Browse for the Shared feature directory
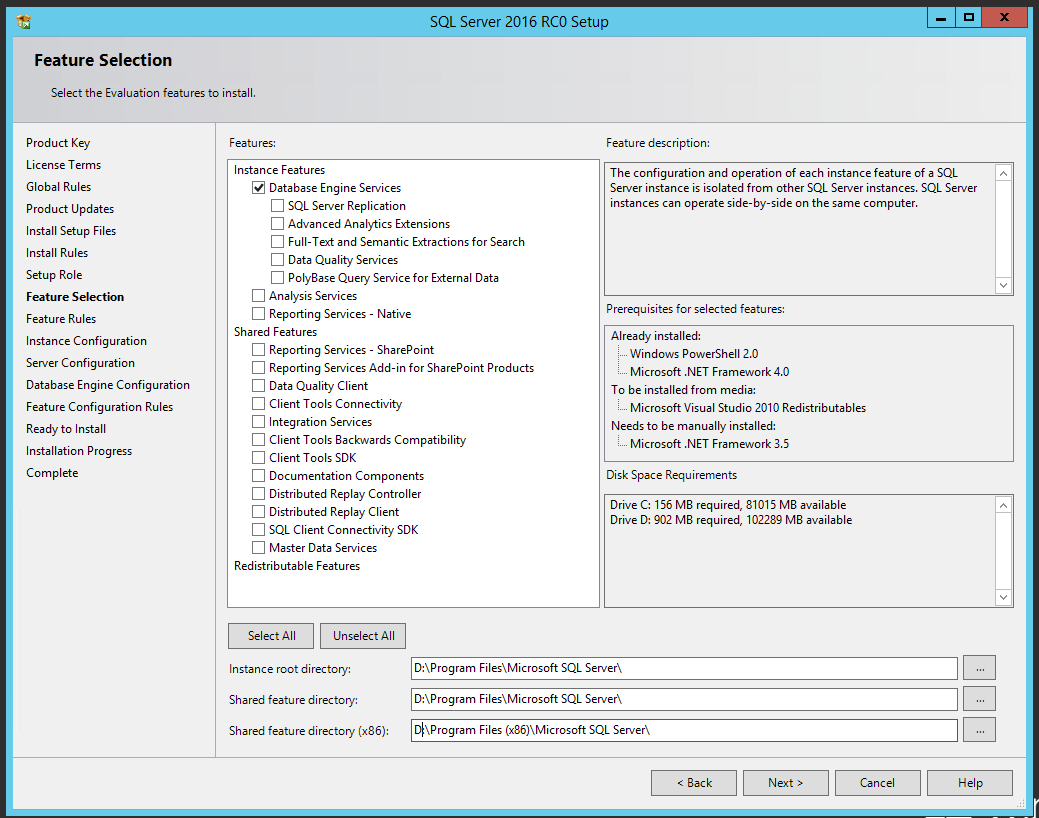Screen dimensions: 1039x818 pos(979,698)
